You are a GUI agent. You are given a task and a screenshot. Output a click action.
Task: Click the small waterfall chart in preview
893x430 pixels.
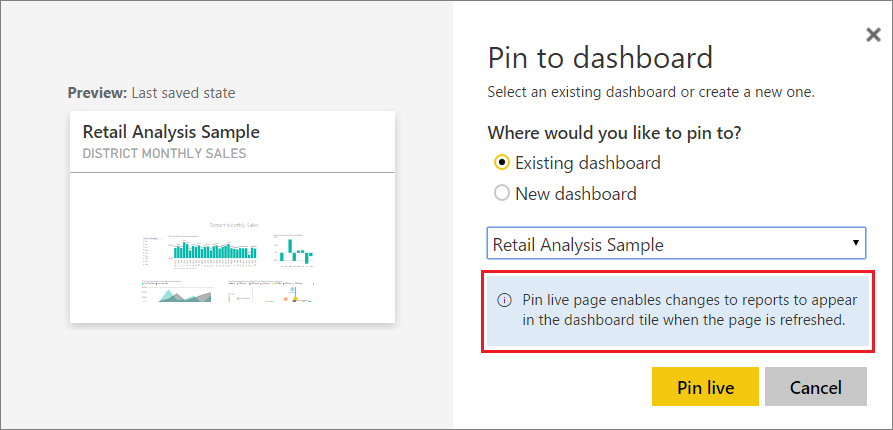click(x=293, y=251)
